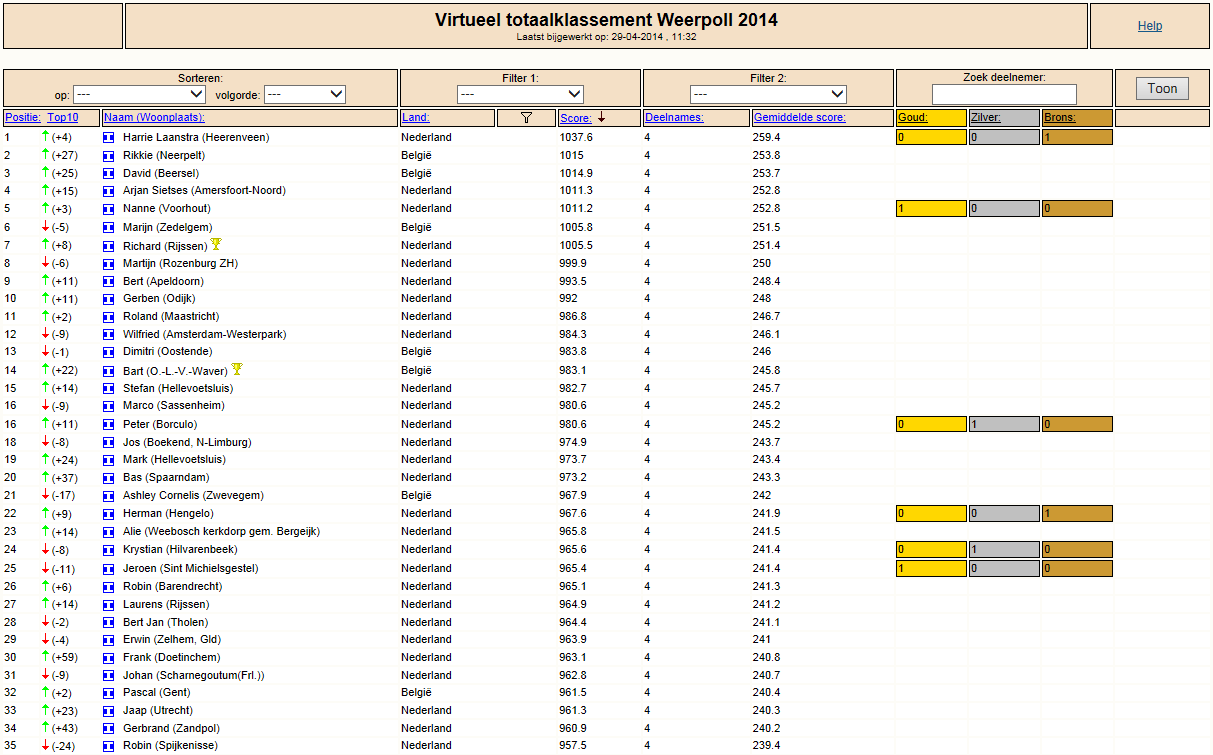Click the Goud gold column header

pyautogui.click(x=912, y=118)
